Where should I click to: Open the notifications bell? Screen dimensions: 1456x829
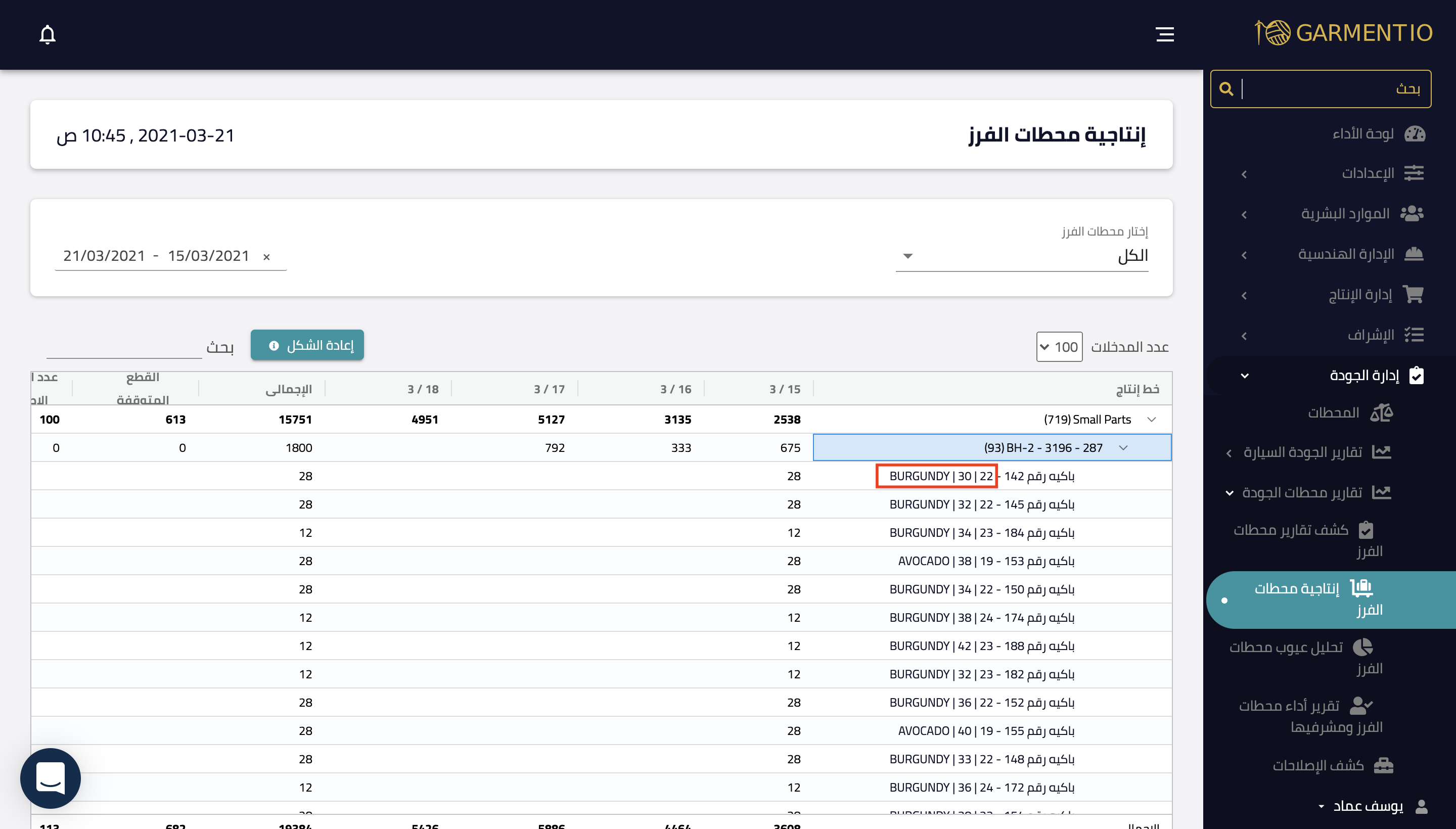point(47,34)
